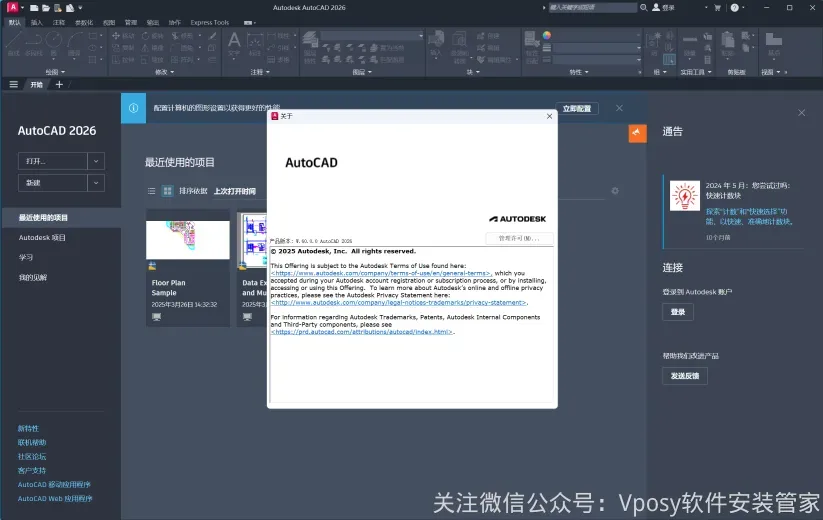Click the blue info icon in banner
The image size is (823, 520).
tap(133, 108)
